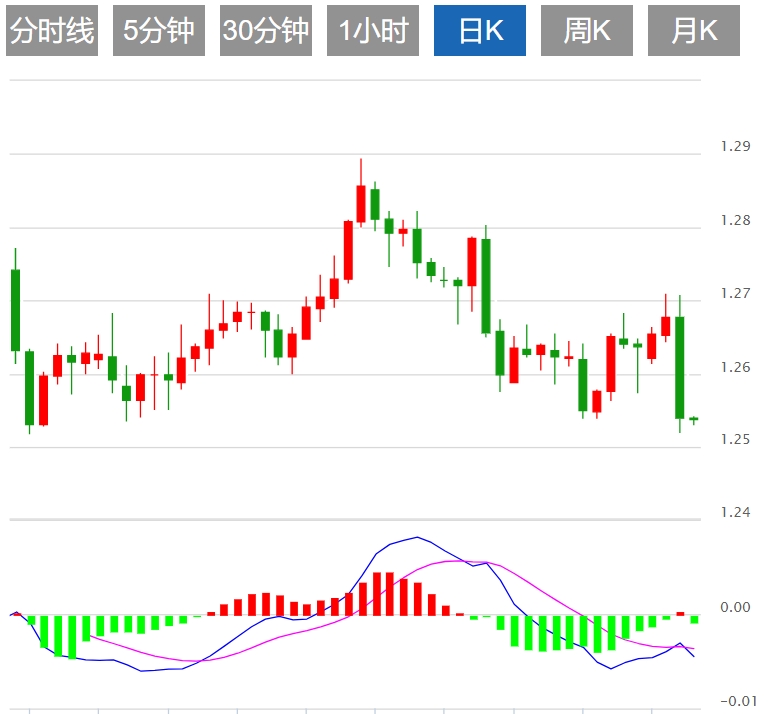Click the active 日K tab
Image resolution: width=775 pixels, height=714 pixels.
[x=480, y=32]
